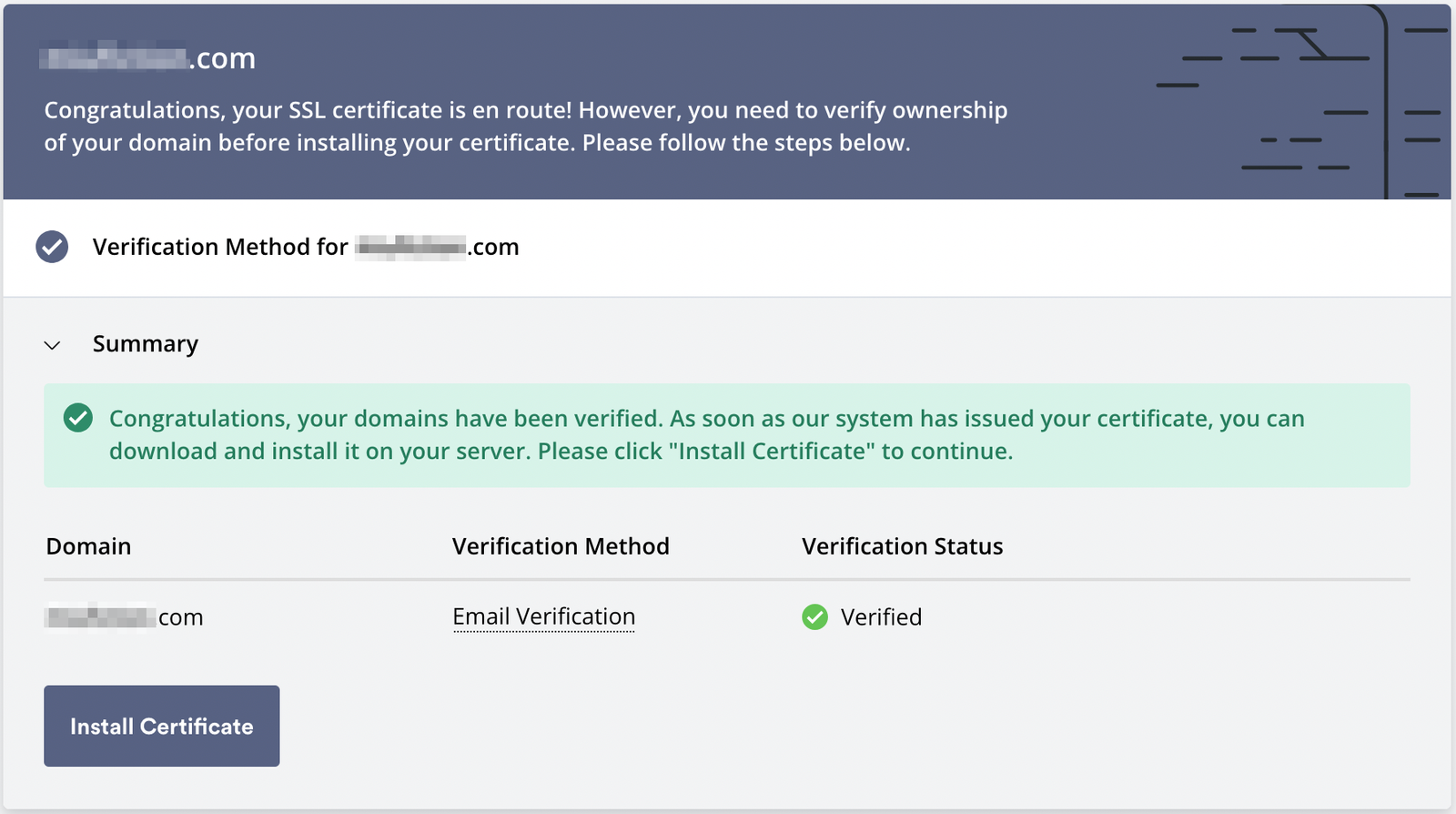Click the Verification Method step checkmark icon
Image resolution: width=1456 pixels, height=814 pixels.
(x=52, y=247)
